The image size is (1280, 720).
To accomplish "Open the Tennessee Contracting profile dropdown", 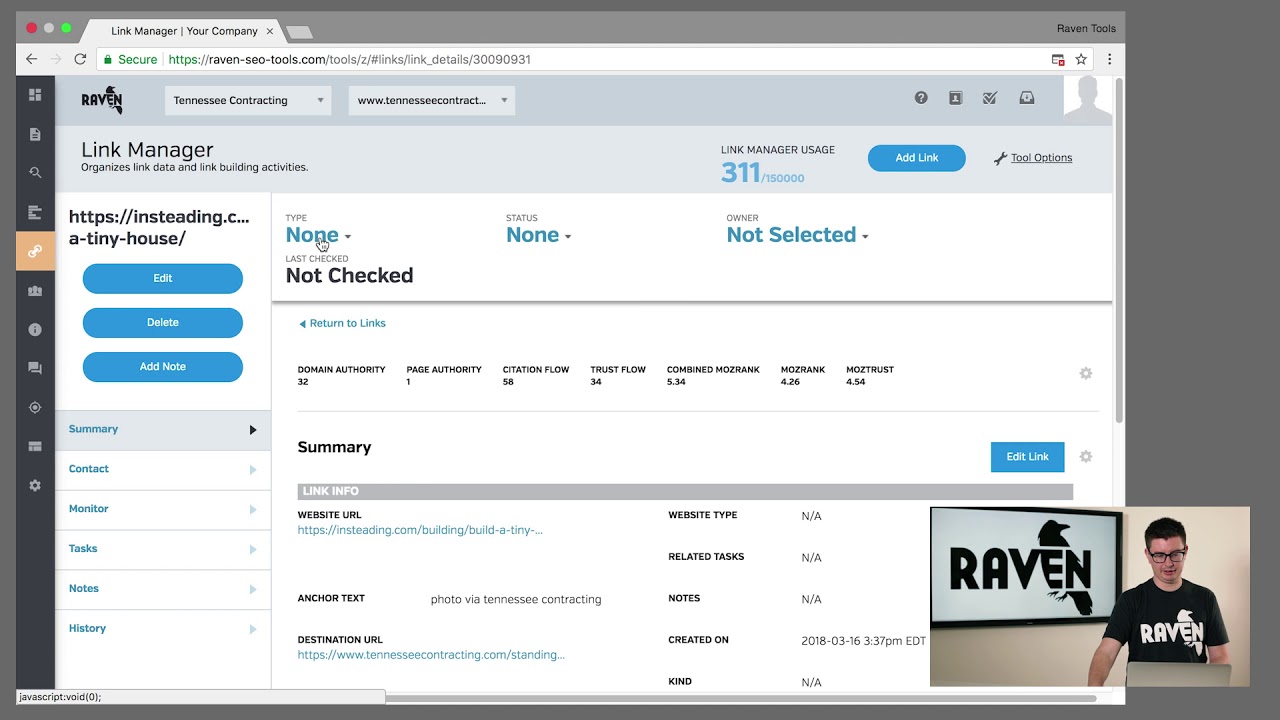I will (x=248, y=100).
